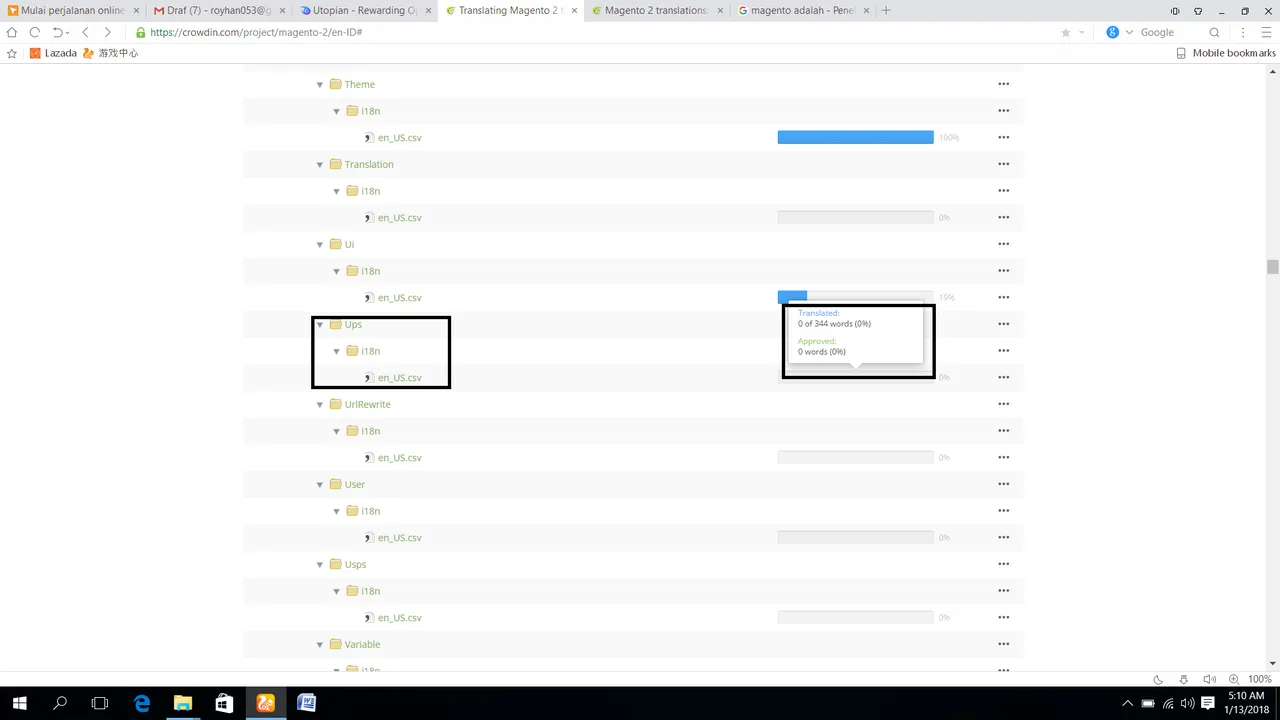Screen dimensions: 1280x720
Task: Open the Theme folder
Action: point(359,84)
